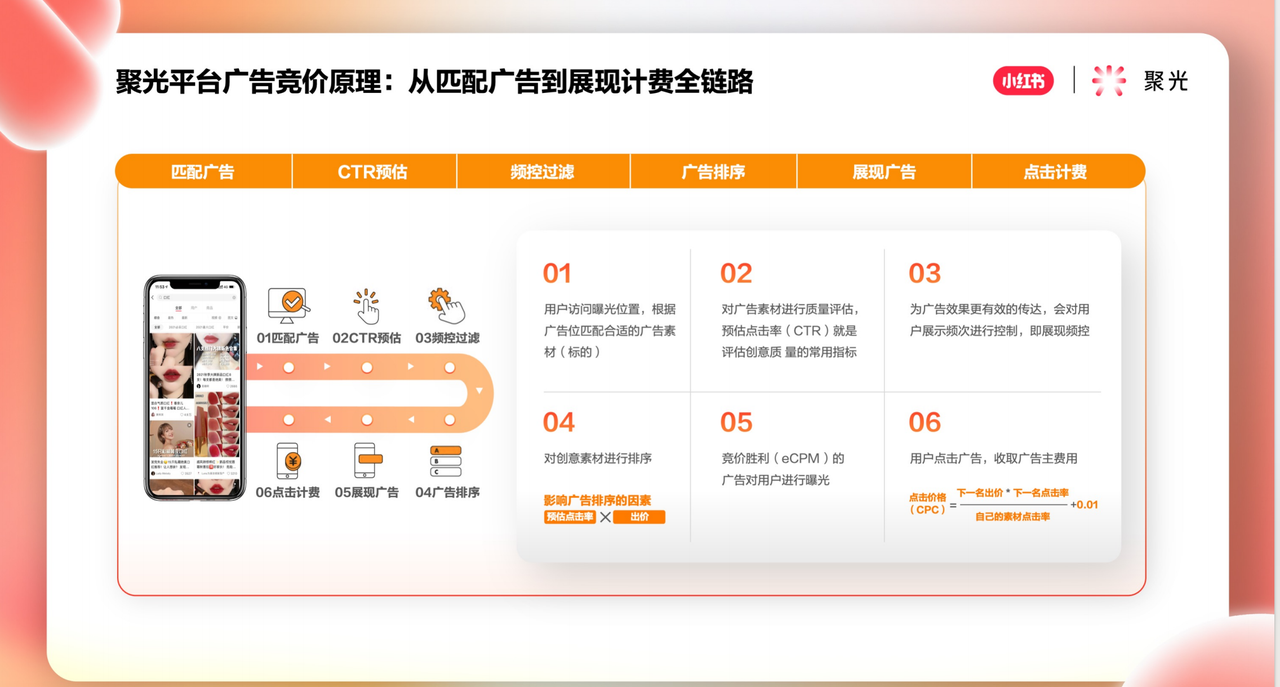Click the flow dot above 06点击计费

289,420
